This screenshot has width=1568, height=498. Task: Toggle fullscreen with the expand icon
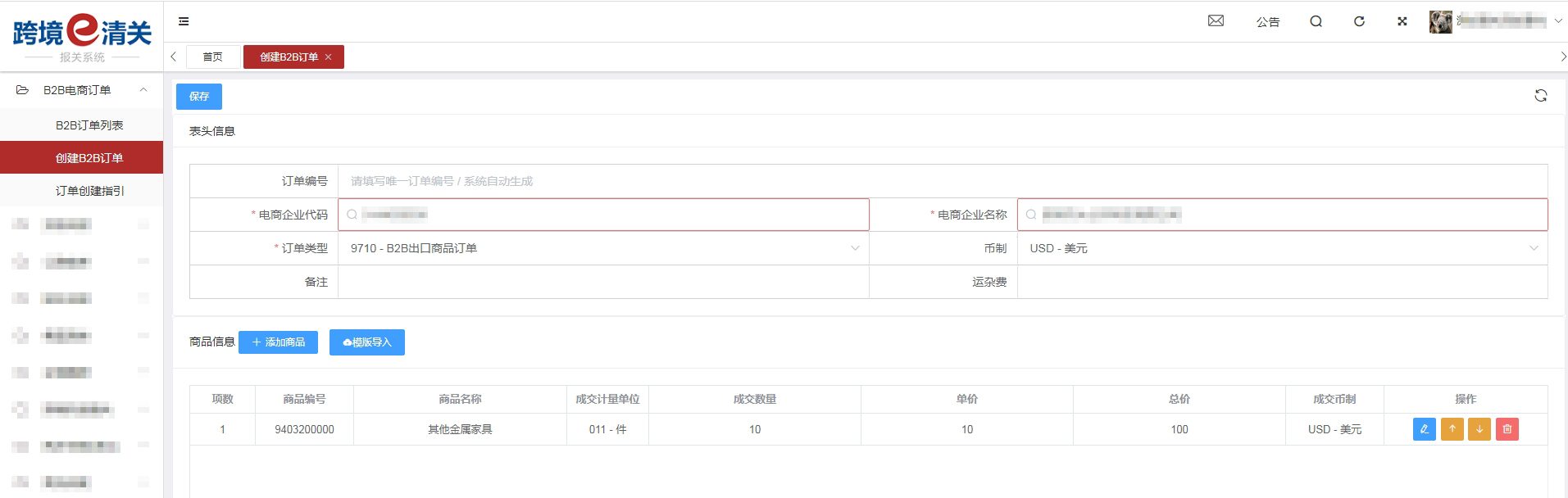(1402, 21)
